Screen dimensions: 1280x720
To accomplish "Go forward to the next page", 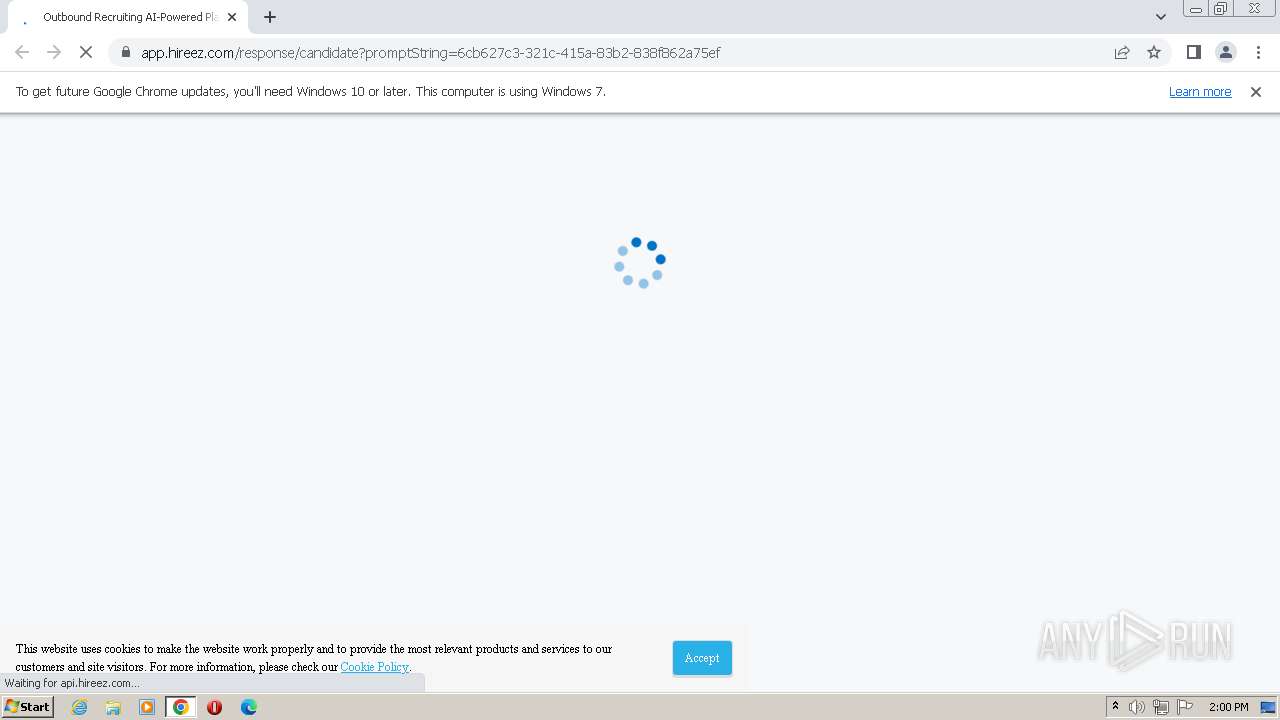I will (54, 52).
